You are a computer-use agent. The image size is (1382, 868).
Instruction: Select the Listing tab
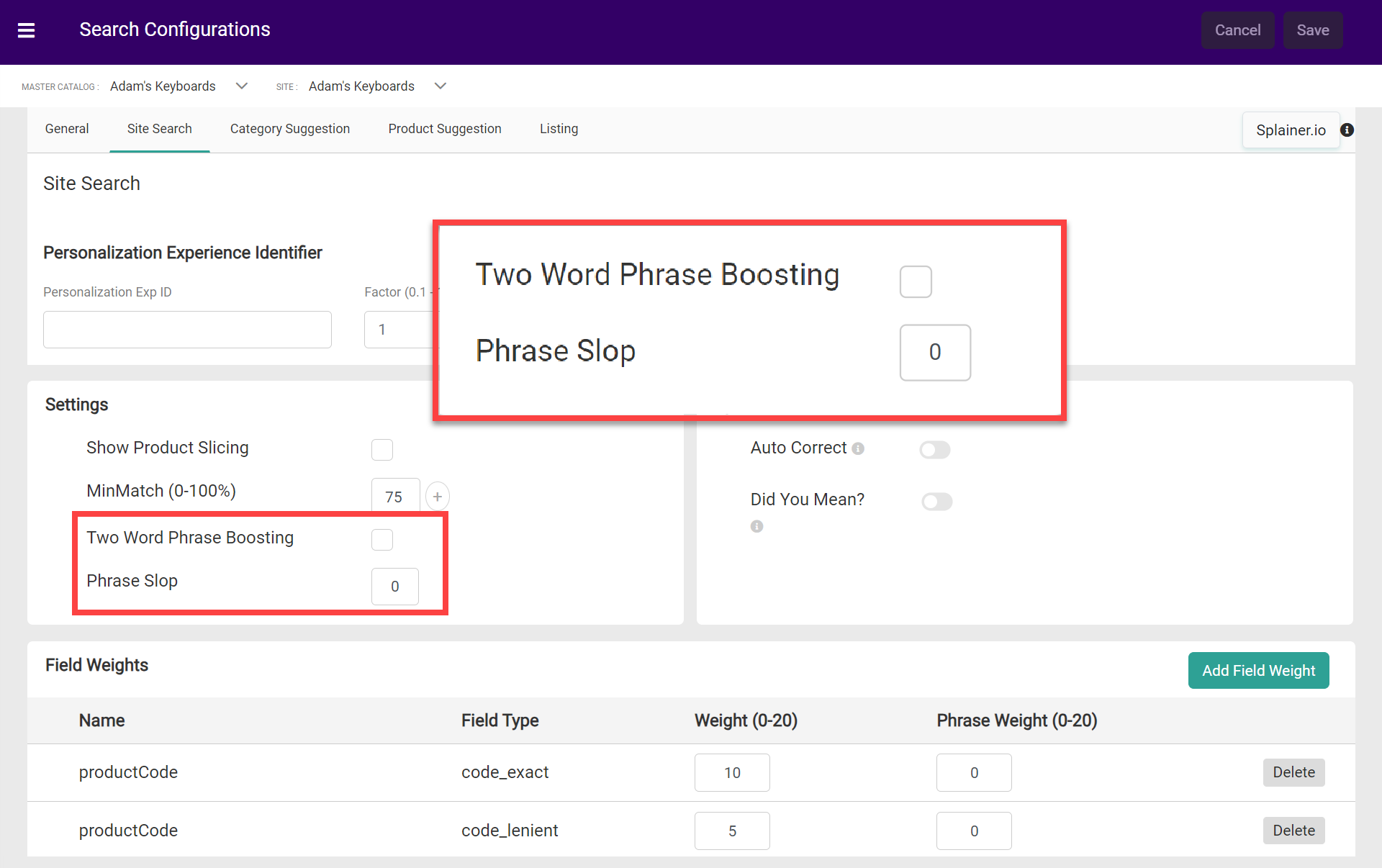click(x=559, y=129)
